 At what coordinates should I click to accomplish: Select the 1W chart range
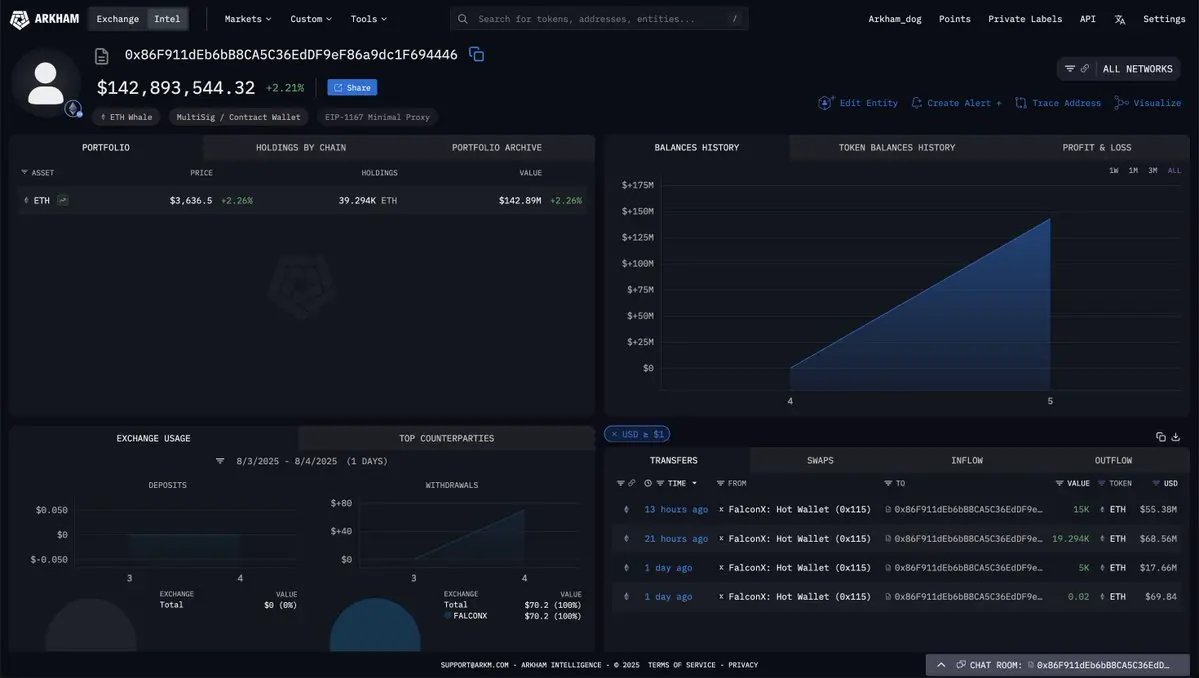pos(1114,170)
